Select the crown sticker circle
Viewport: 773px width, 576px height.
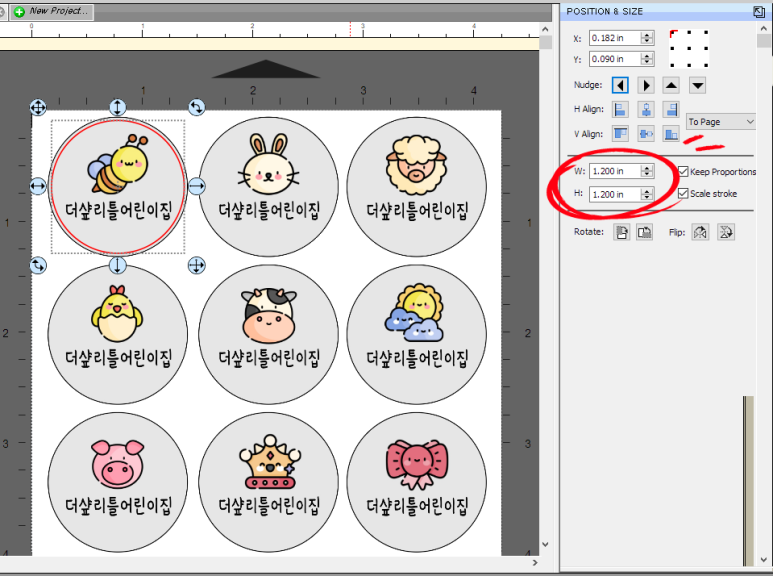[269, 482]
